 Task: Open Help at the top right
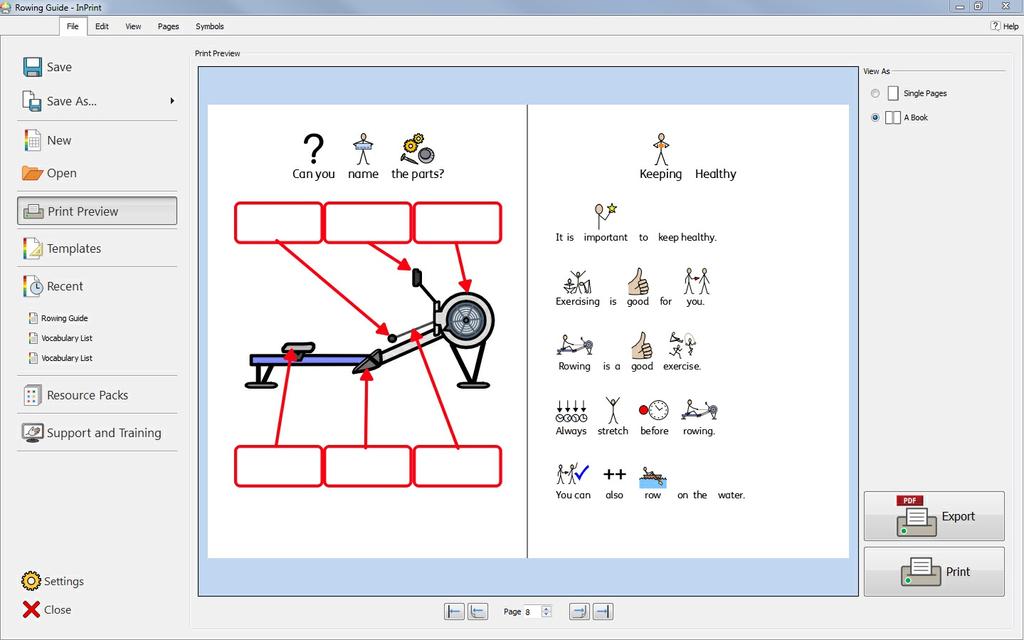click(x=1004, y=26)
